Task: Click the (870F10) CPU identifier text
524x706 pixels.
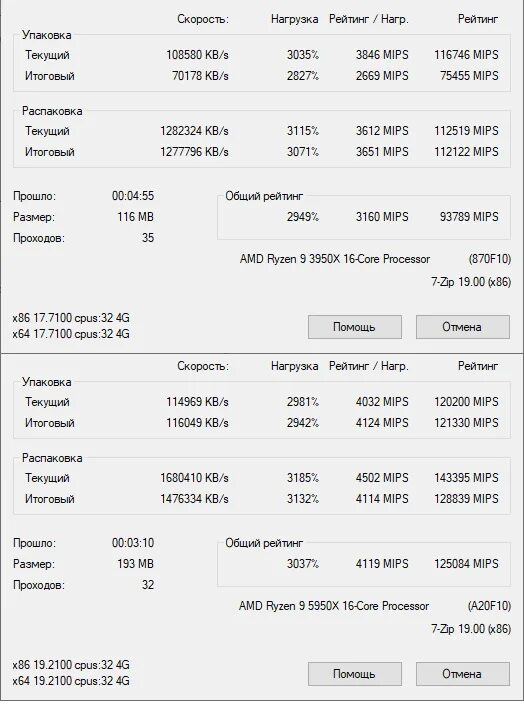Action: pyautogui.click(x=490, y=259)
